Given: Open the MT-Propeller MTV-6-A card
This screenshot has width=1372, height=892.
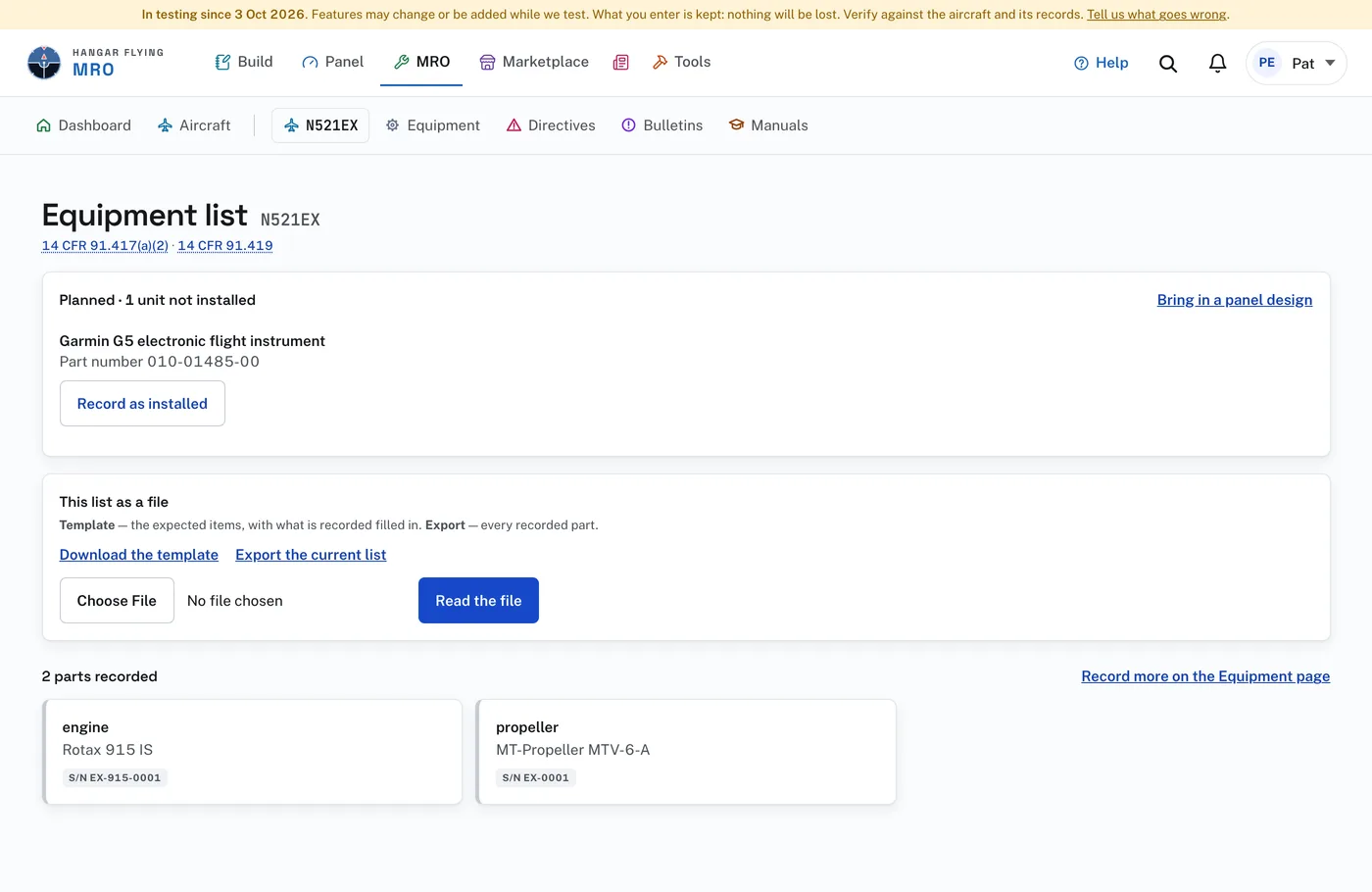Looking at the screenshot, I should [686, 752].
